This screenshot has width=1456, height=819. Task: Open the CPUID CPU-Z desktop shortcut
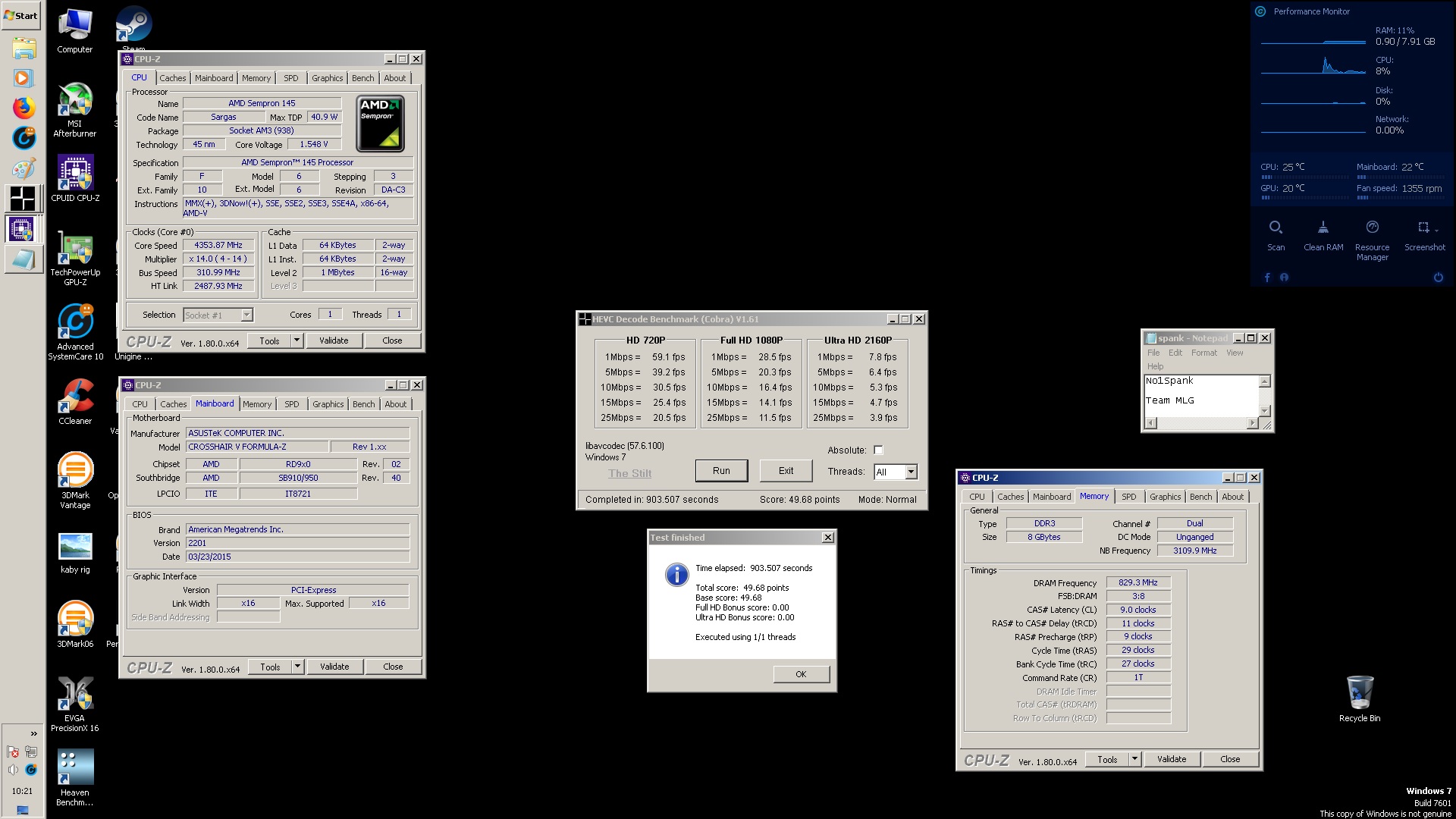pyautogui.click(x=75, y=178)
